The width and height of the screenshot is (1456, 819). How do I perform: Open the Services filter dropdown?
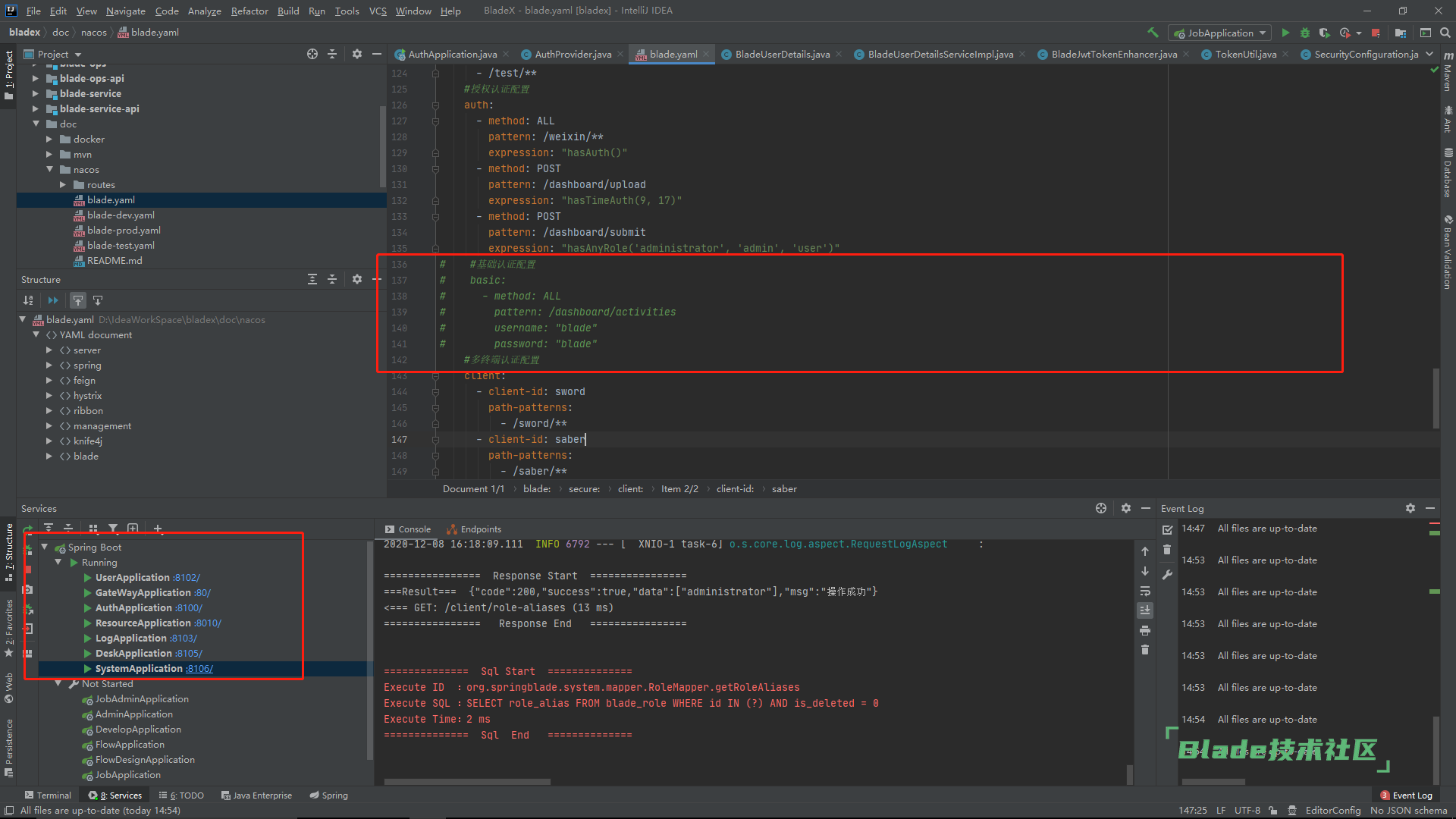point(113,529)
